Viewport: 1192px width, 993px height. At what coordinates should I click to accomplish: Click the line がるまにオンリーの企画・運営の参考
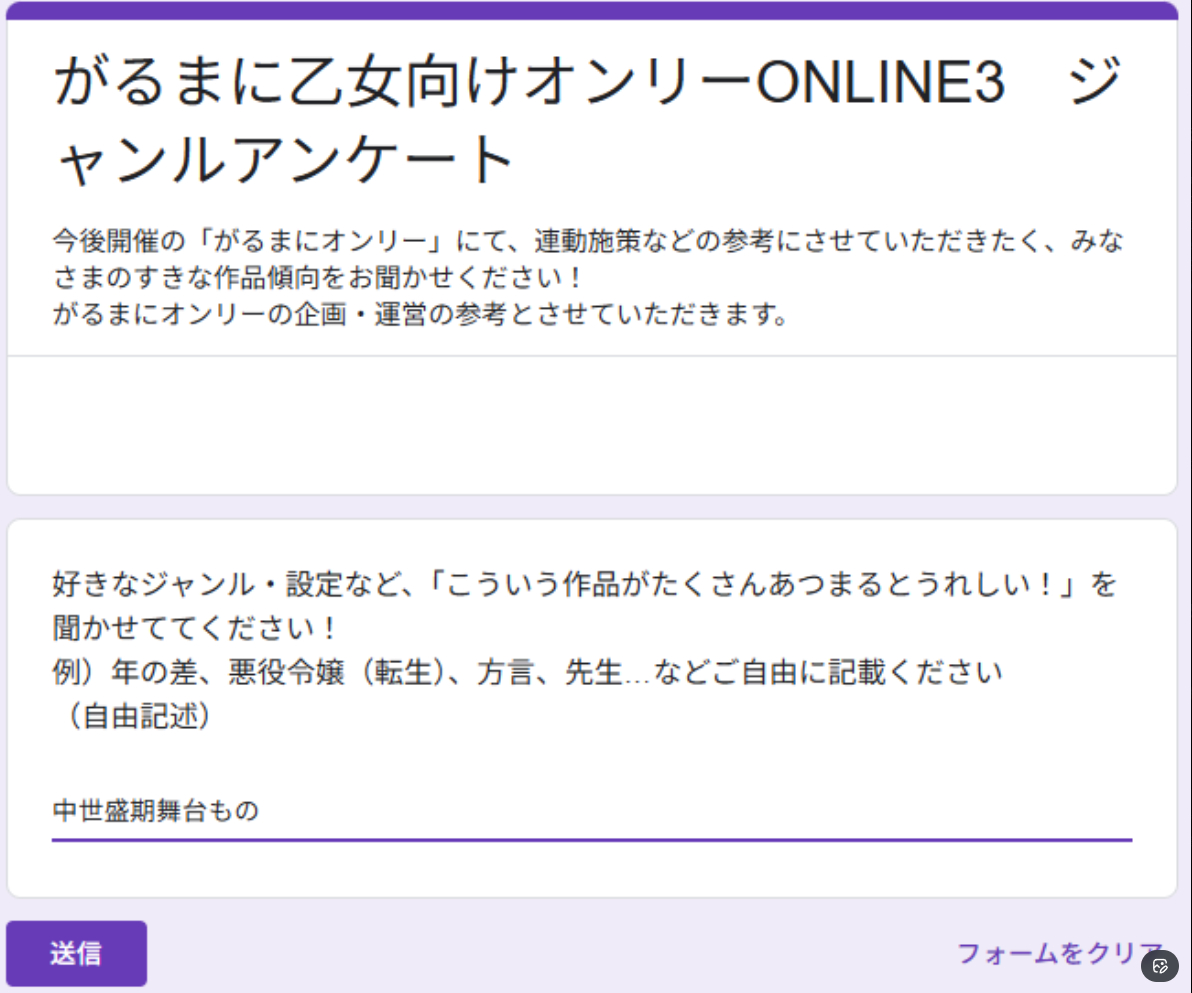point(420,315)
